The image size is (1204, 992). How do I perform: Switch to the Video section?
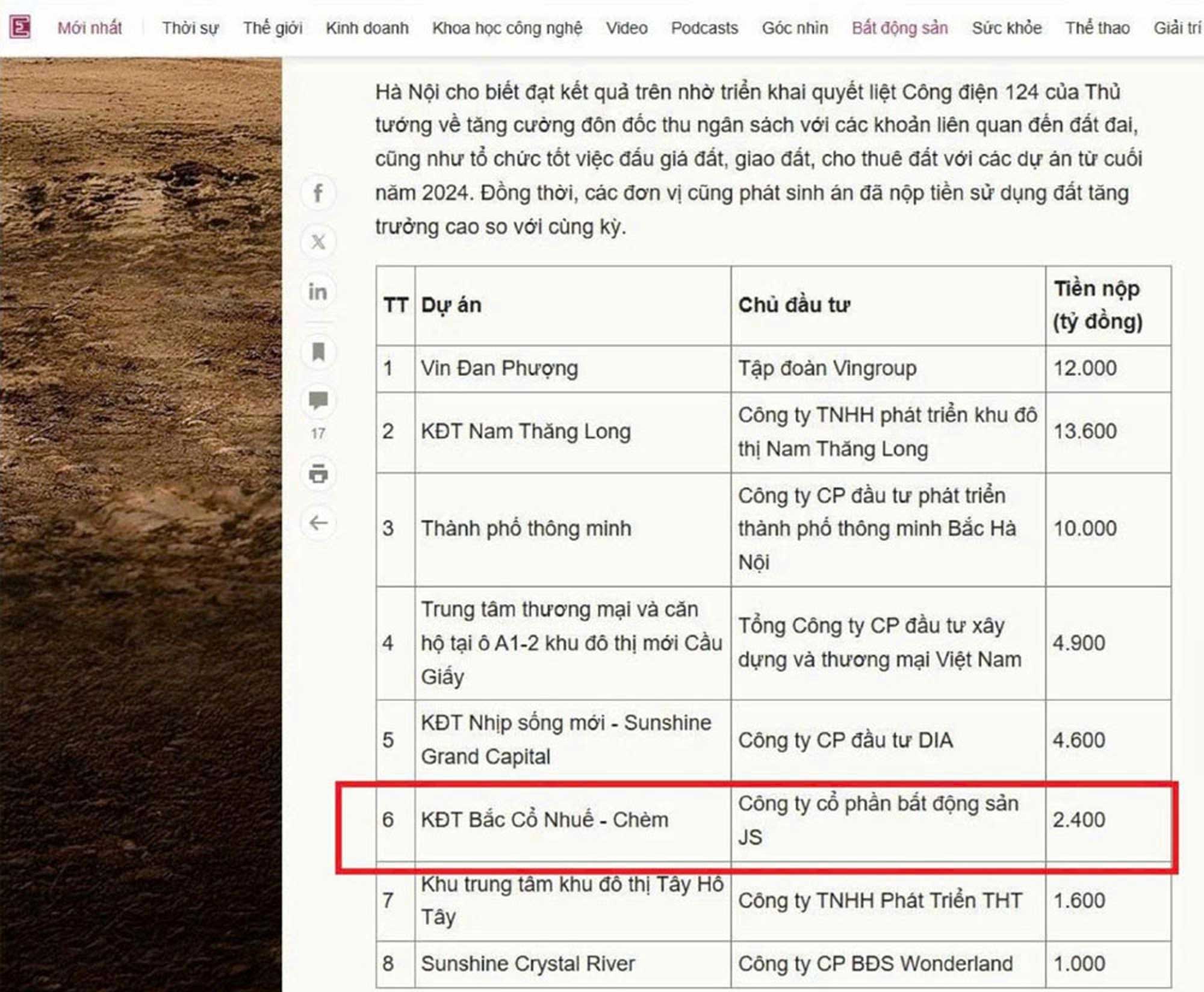pyautogui.click(x=627, y=28)
